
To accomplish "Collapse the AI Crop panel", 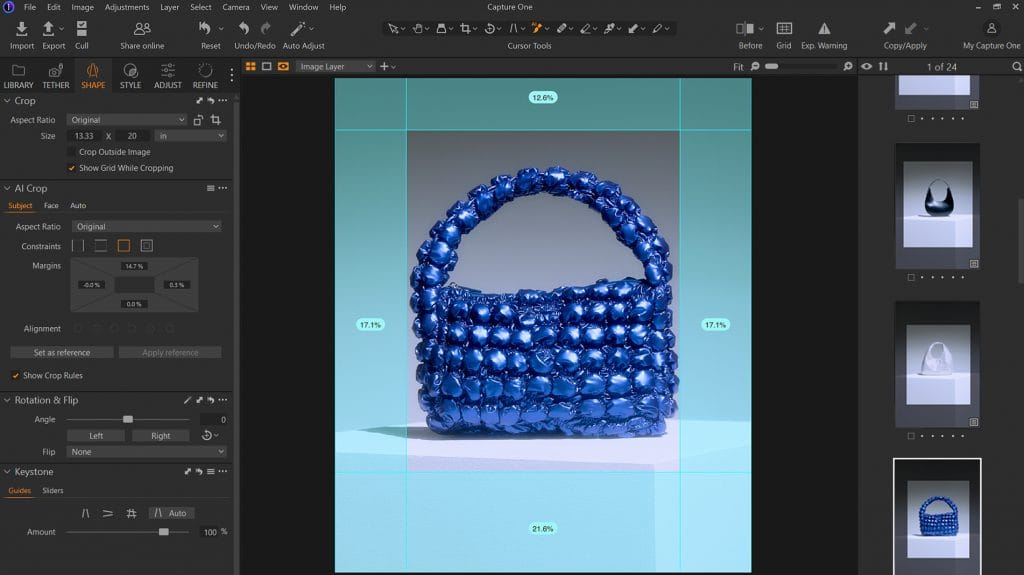I will click(7, 188).
